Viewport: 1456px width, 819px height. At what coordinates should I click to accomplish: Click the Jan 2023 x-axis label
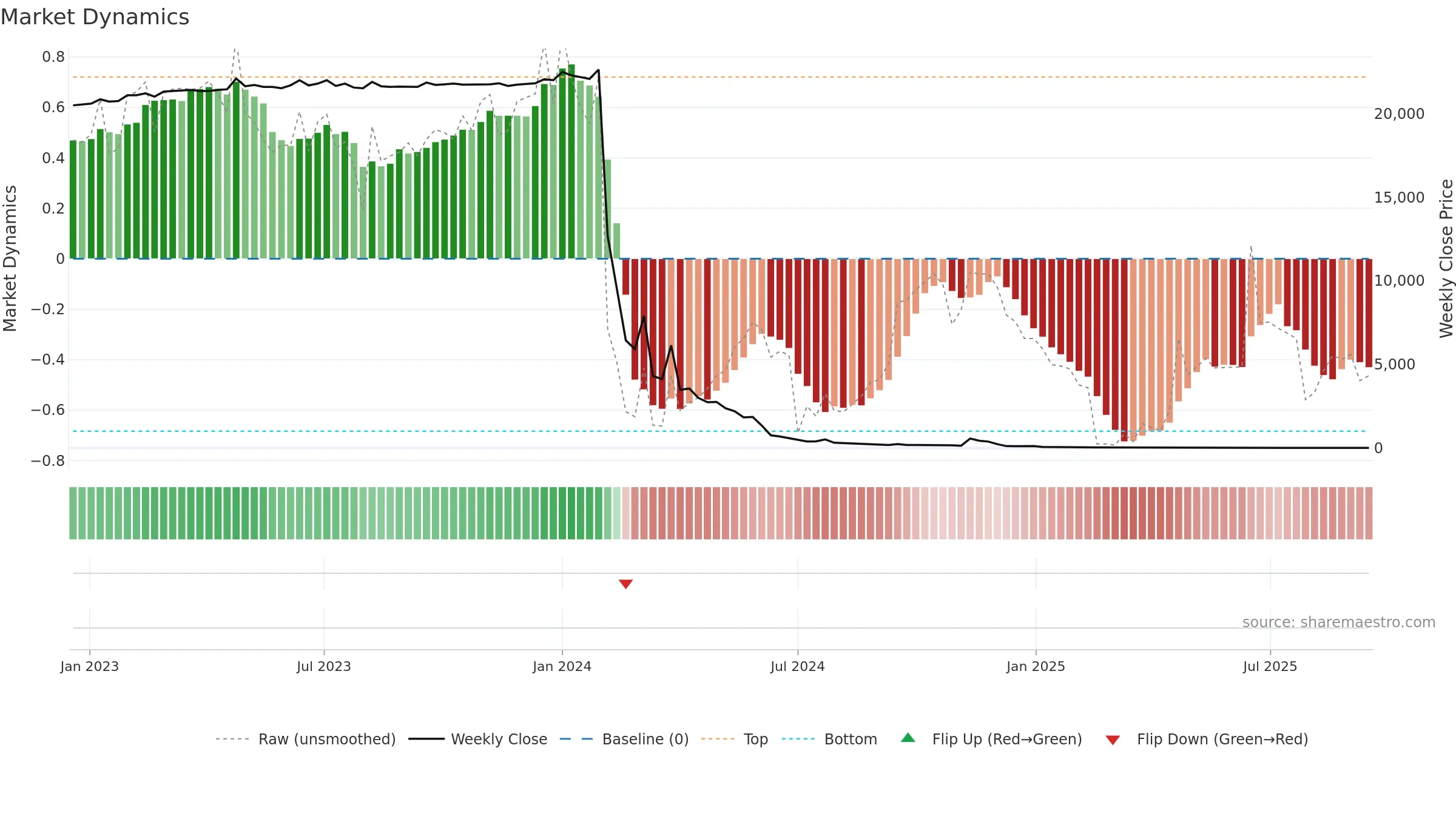pos(90,666)
